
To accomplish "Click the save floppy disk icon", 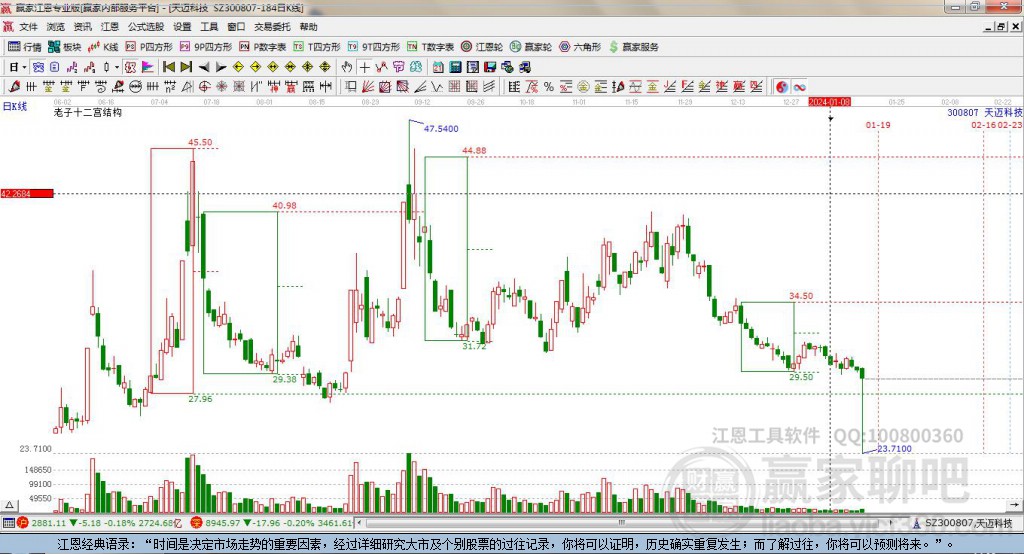I will (x=490, y=67).
